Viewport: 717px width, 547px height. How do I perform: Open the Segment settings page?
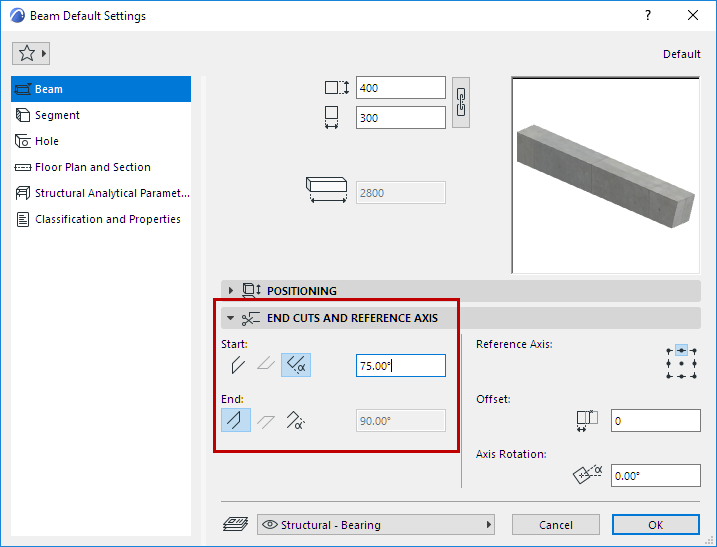101,115
